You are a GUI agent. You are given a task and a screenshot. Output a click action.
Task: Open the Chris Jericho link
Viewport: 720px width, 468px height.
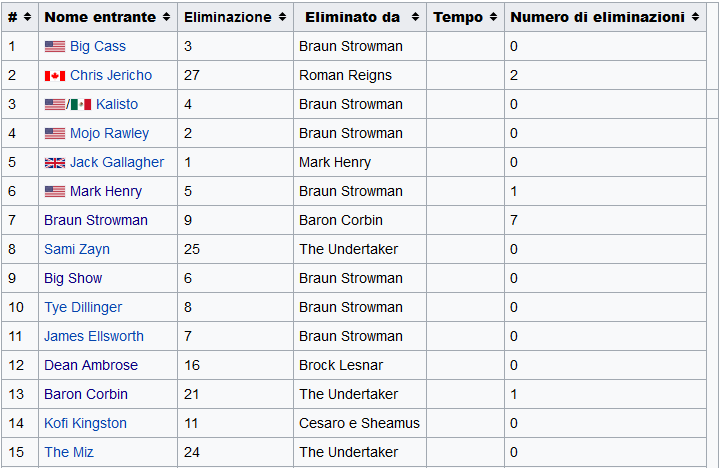pyautogui.click(x=111, y=75)
